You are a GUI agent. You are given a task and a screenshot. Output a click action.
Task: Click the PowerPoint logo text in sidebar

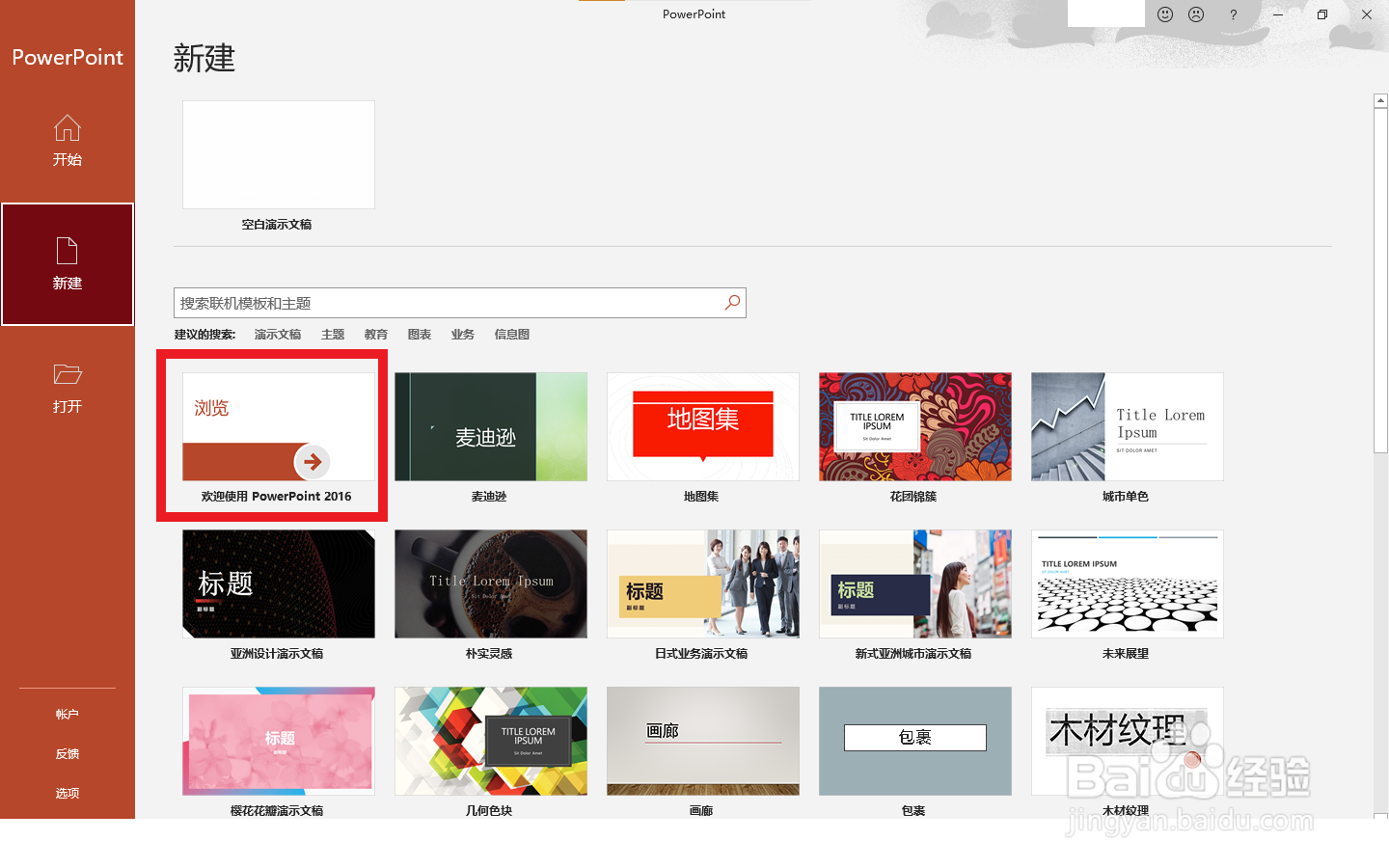point(68,58)
